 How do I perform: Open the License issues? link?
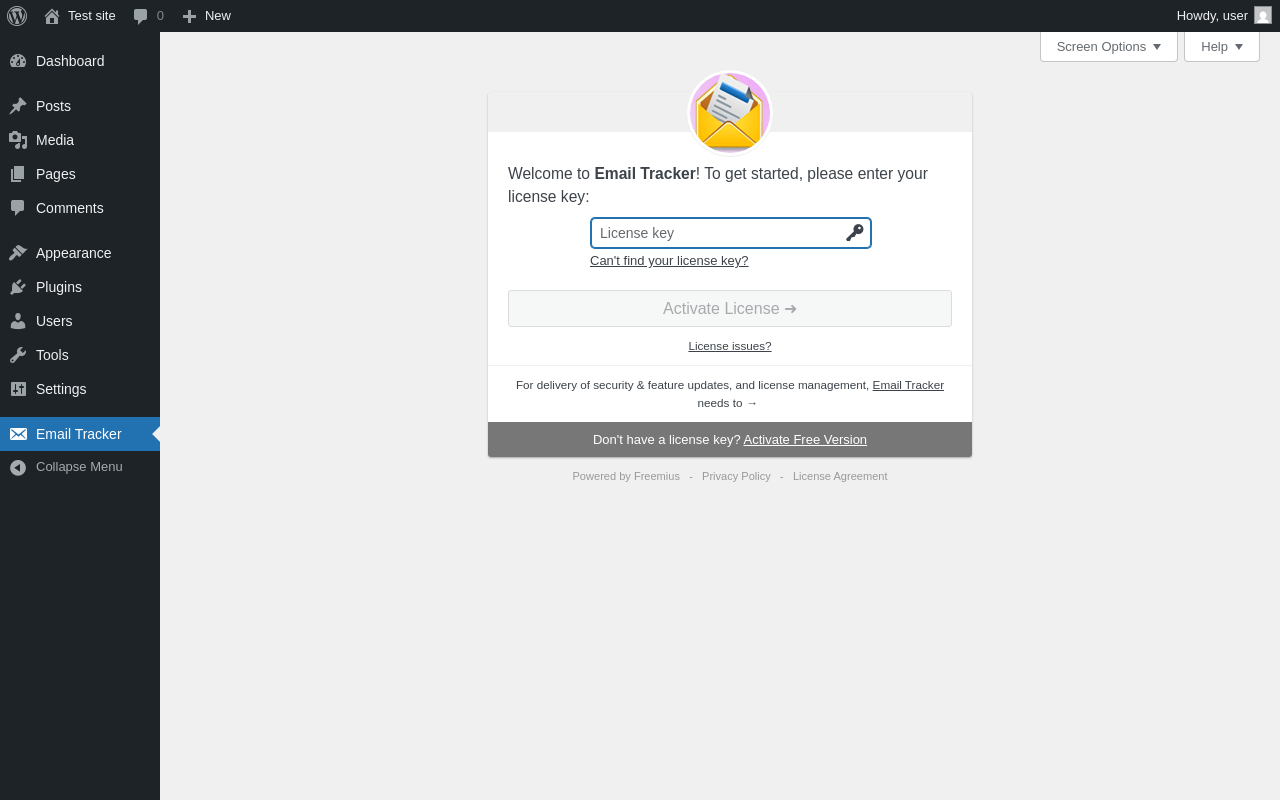coord(730,346)
